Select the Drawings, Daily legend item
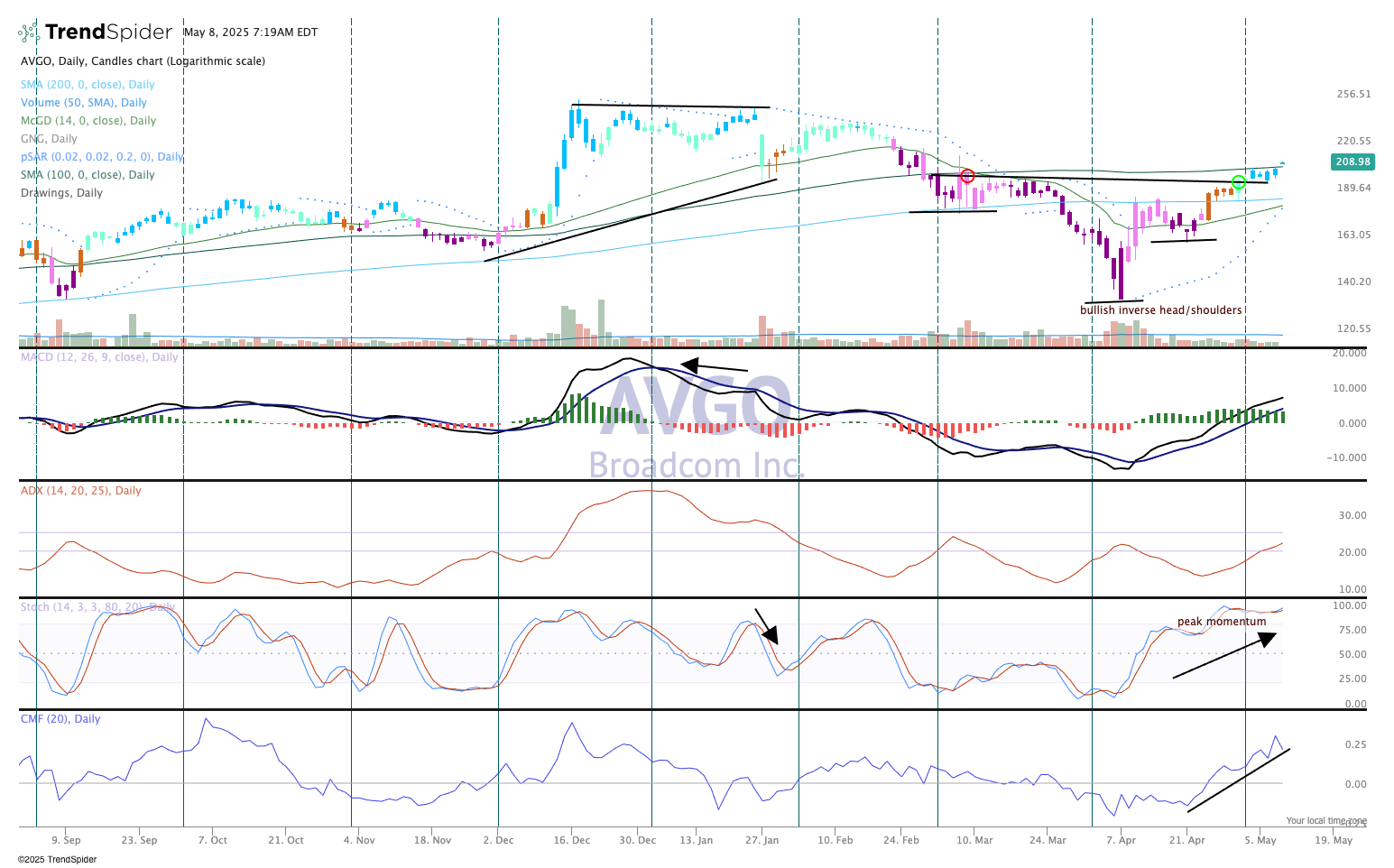 point(61,193)
